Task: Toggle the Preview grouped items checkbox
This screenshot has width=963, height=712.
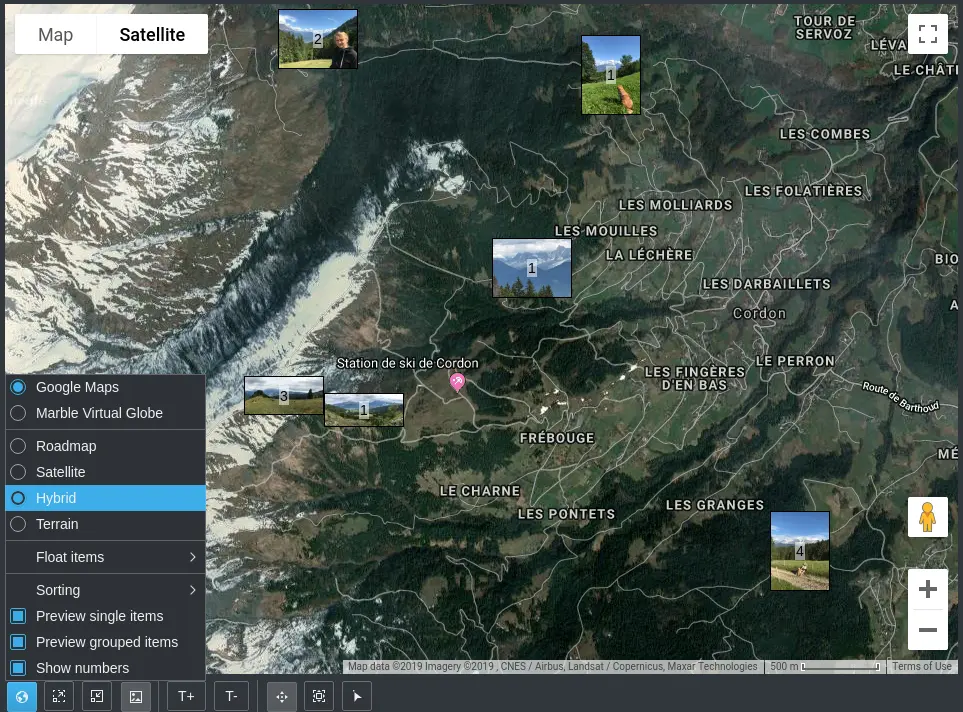Action: click(16, 642)
